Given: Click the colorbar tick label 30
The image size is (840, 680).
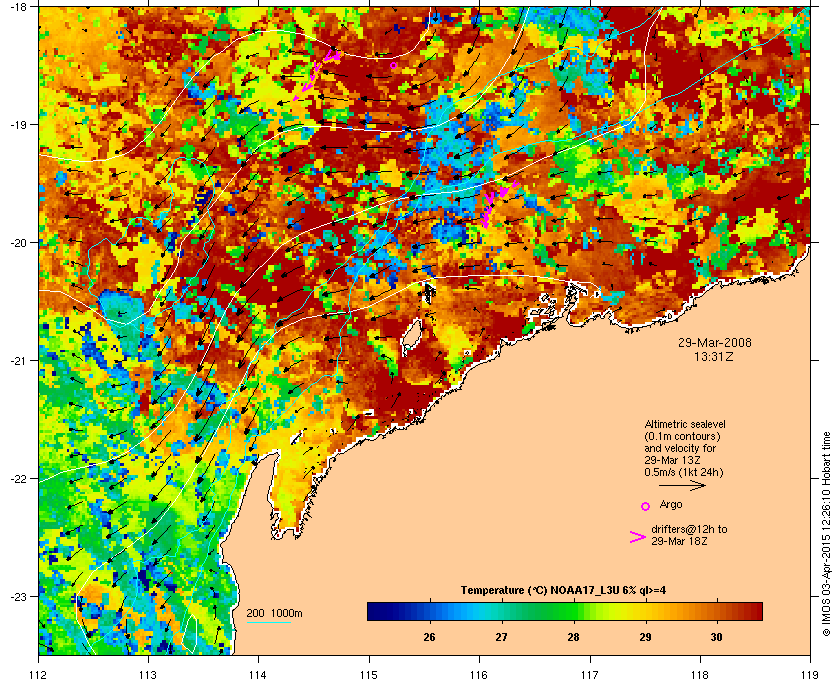Looking at the screenshot, I should 716,638.
